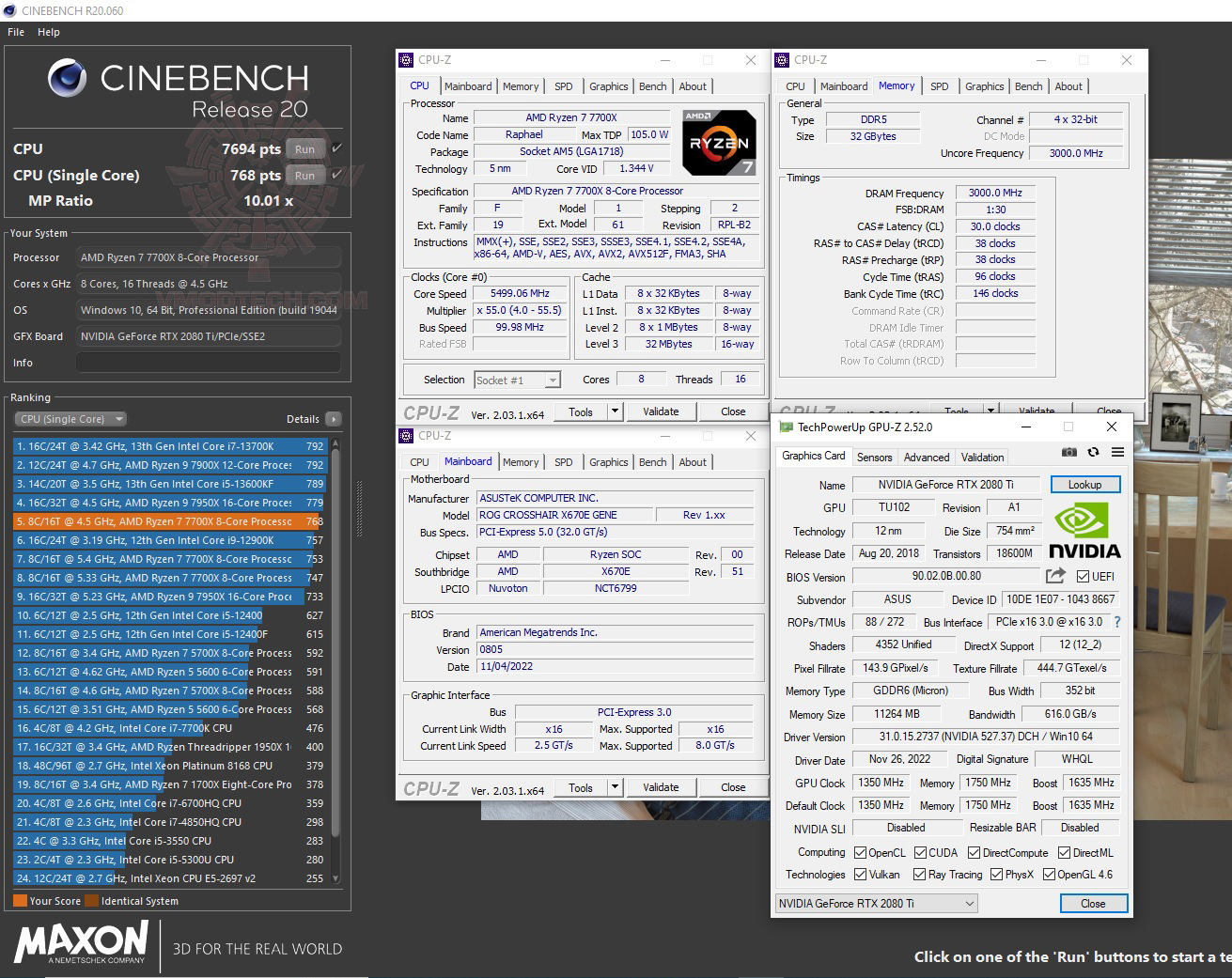Toggle the Vulkan checkbox
This screenshot has height=978, width=1232.
(860, 875)
